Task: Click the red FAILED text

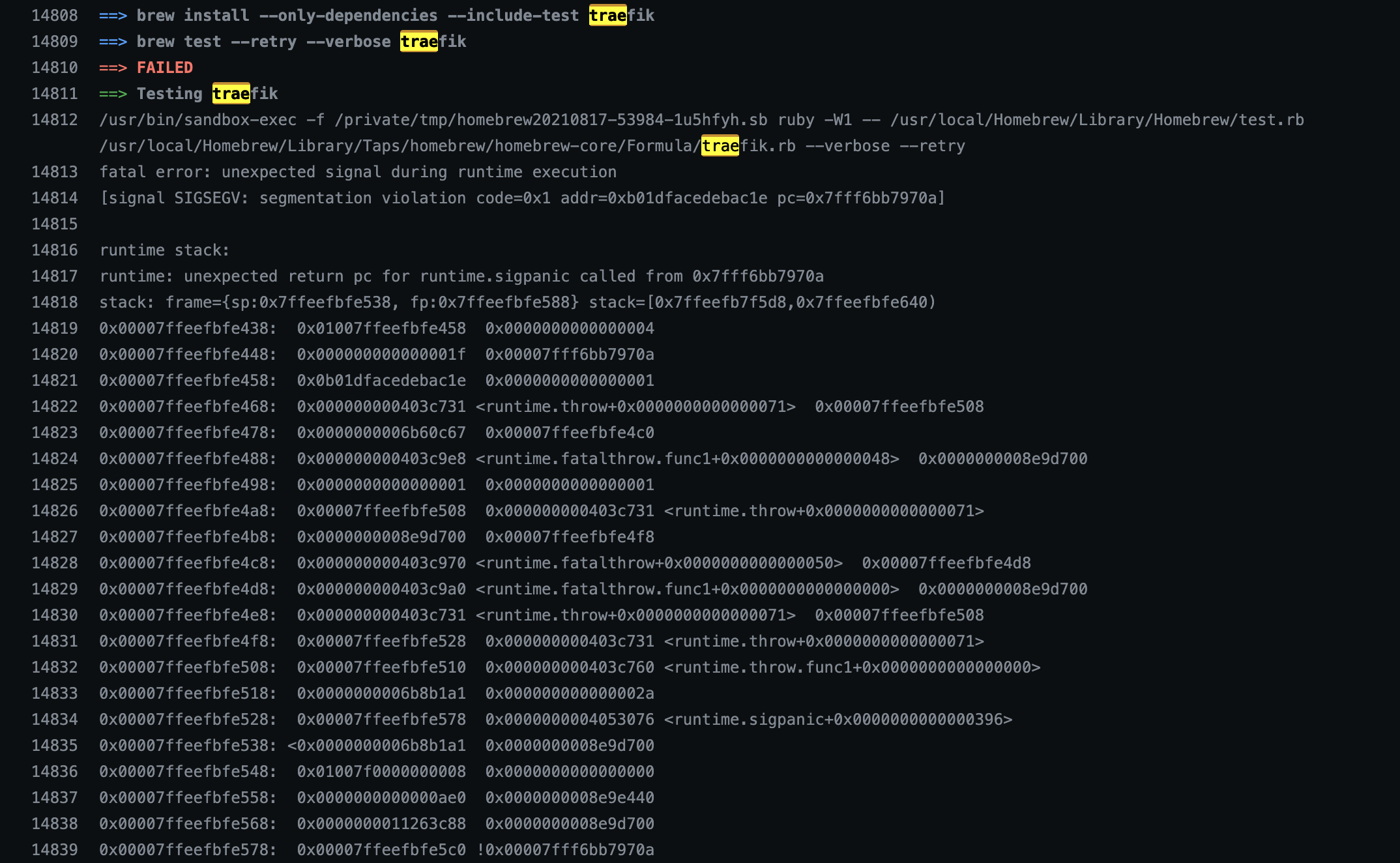Action: (x=165, y=68)
